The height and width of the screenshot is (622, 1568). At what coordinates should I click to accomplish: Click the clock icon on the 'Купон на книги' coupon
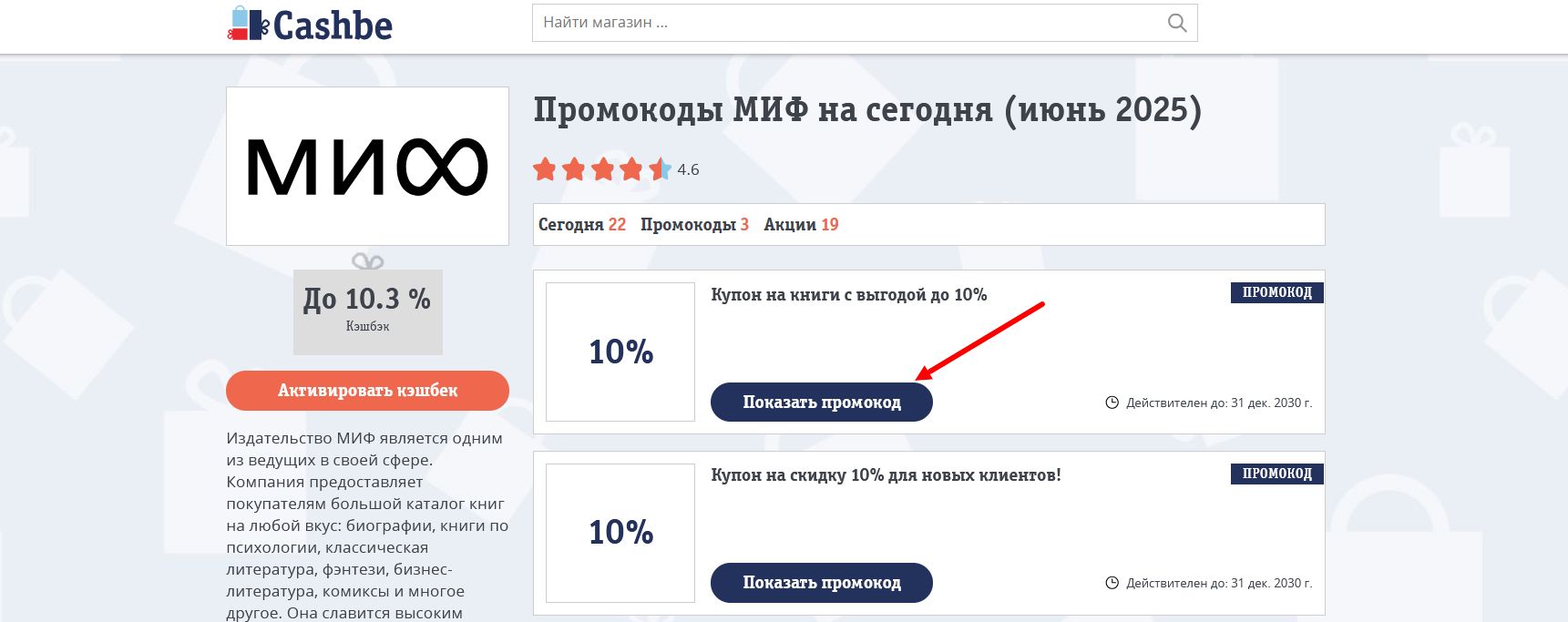[1112, 403]
